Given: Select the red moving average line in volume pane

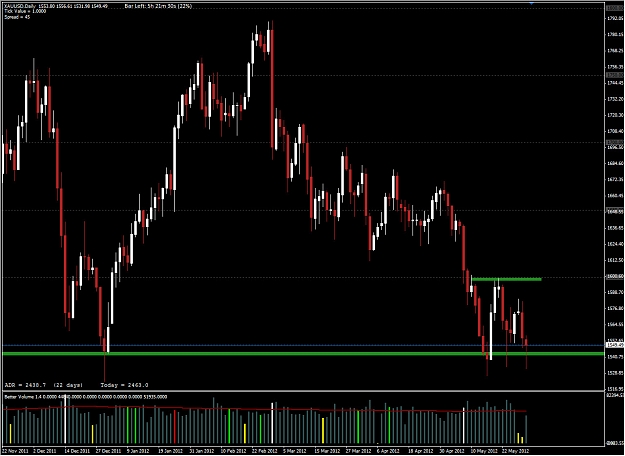Looking at the screenshot, I should (x=265, y=409).
